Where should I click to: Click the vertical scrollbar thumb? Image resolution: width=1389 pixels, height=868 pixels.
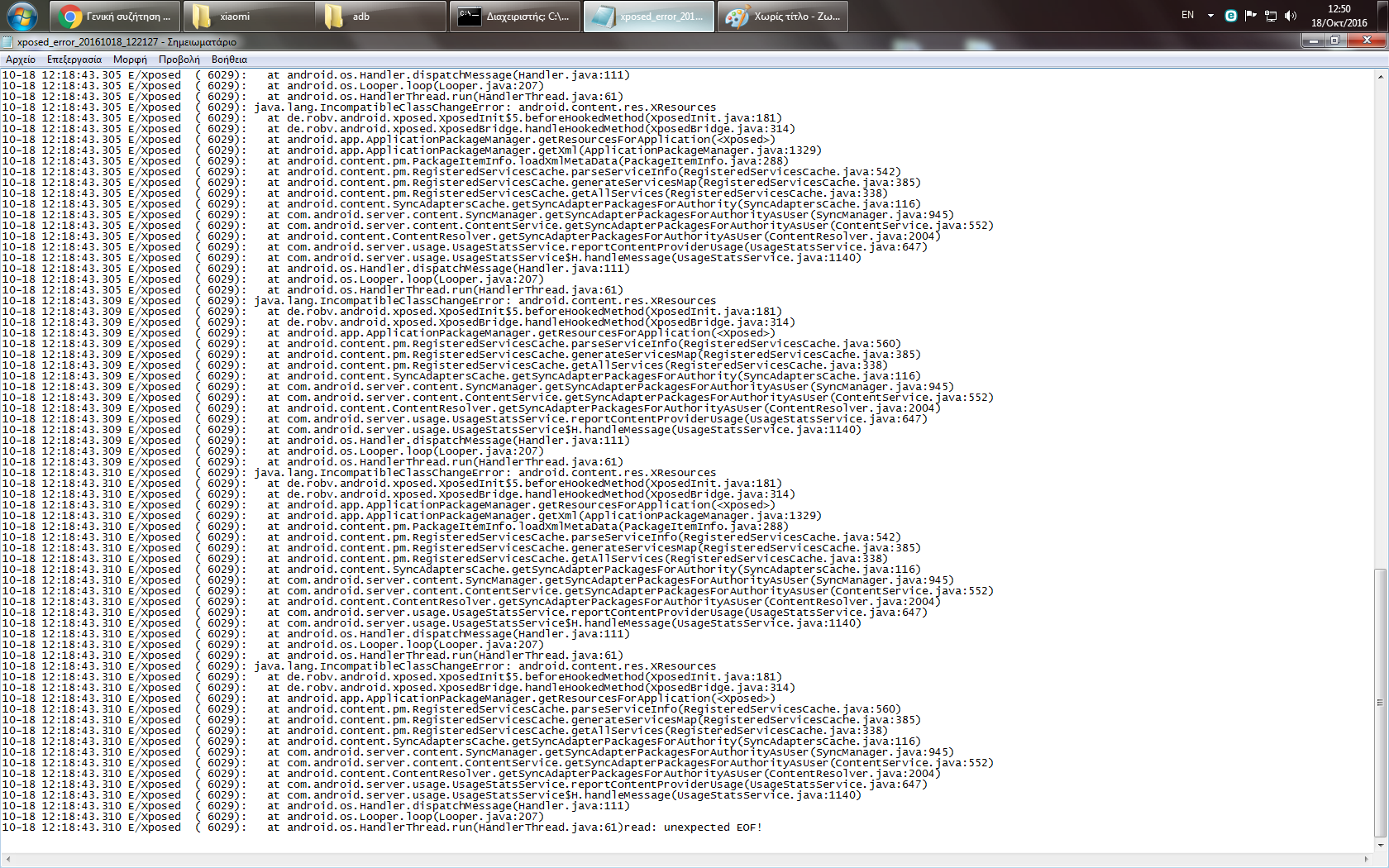pos(1380,703)
